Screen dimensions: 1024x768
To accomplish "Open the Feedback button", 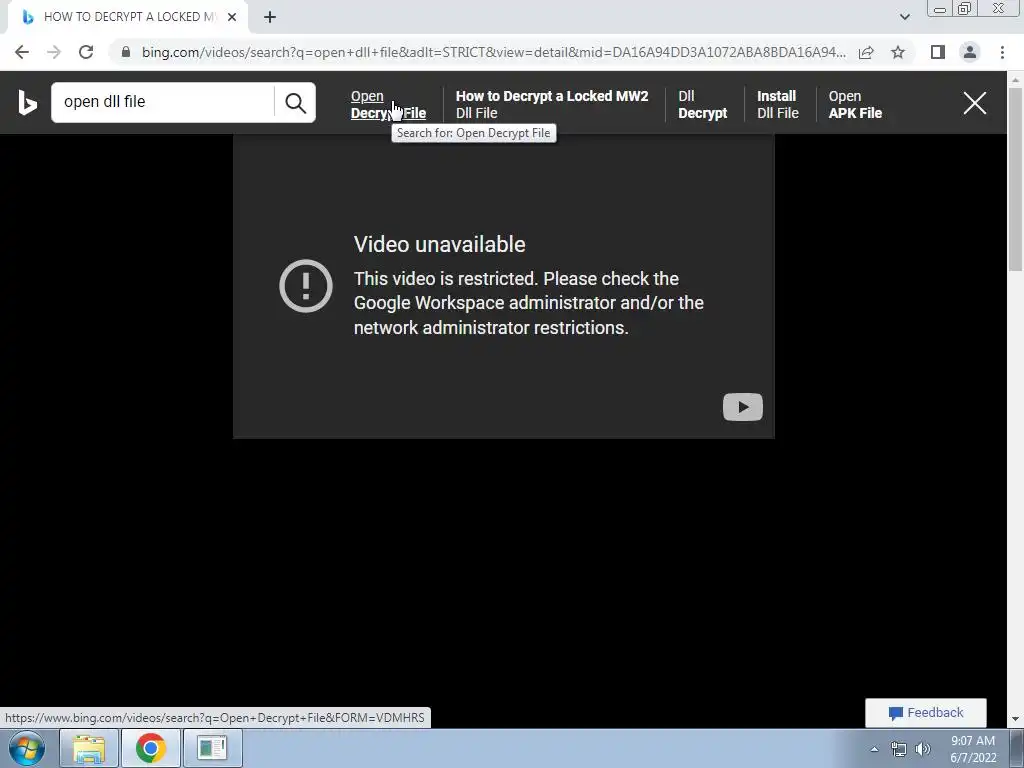I will (925, 713).
